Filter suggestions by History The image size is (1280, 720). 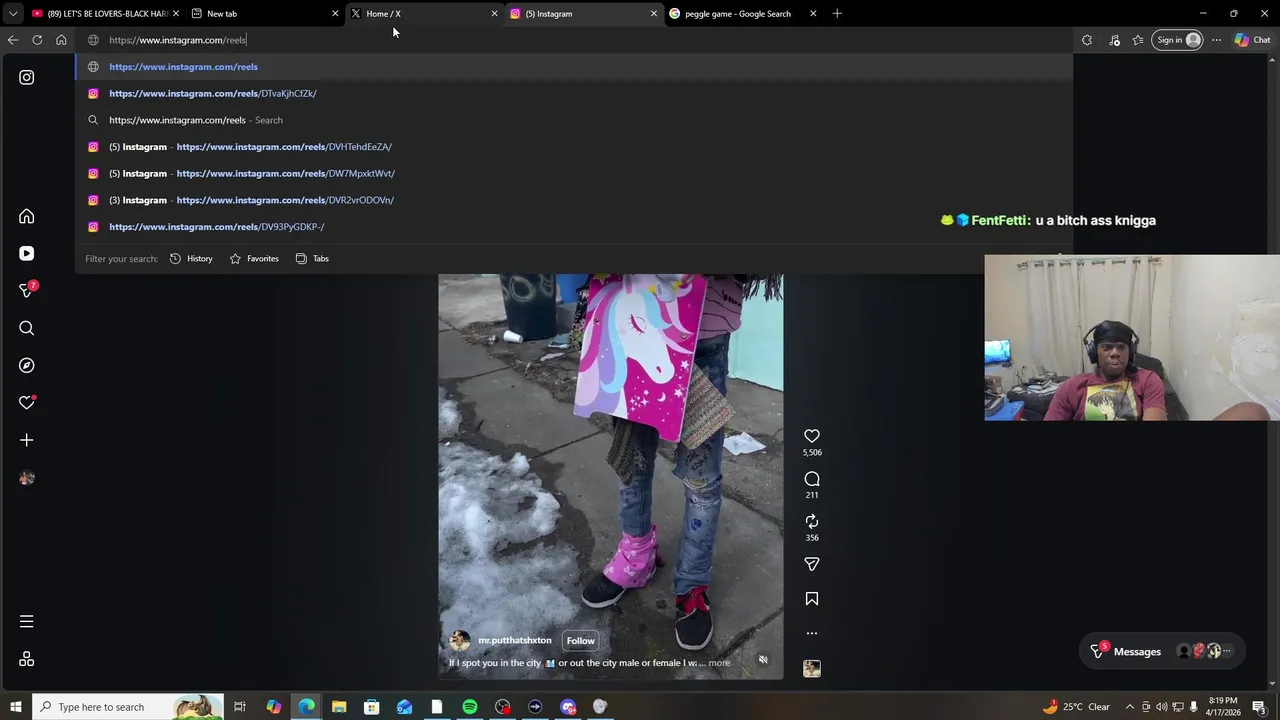coord(191,259)
